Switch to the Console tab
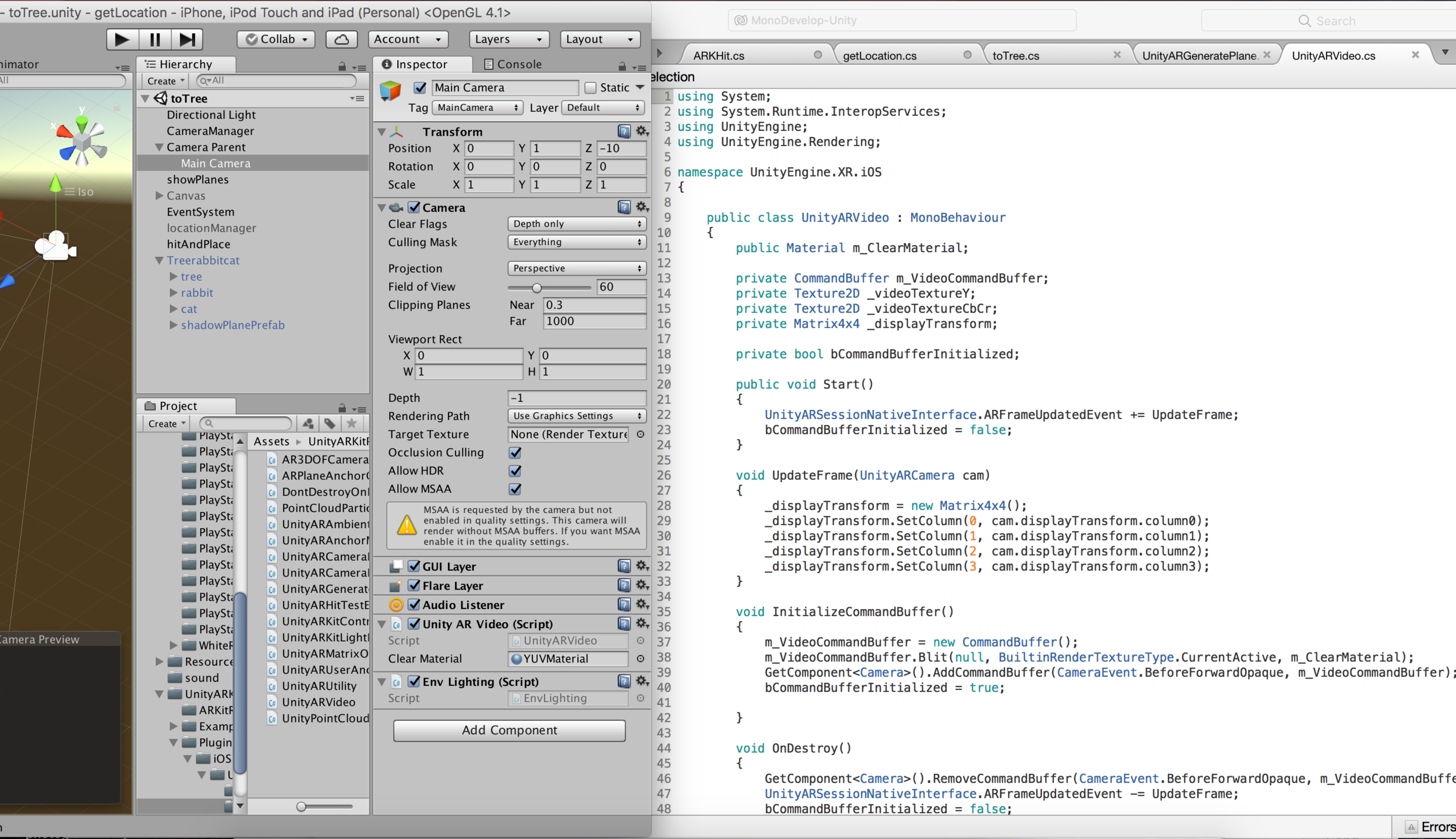The width and height of the screenshot is (1456, 839). pyautogui.click(x=513, y=64)
